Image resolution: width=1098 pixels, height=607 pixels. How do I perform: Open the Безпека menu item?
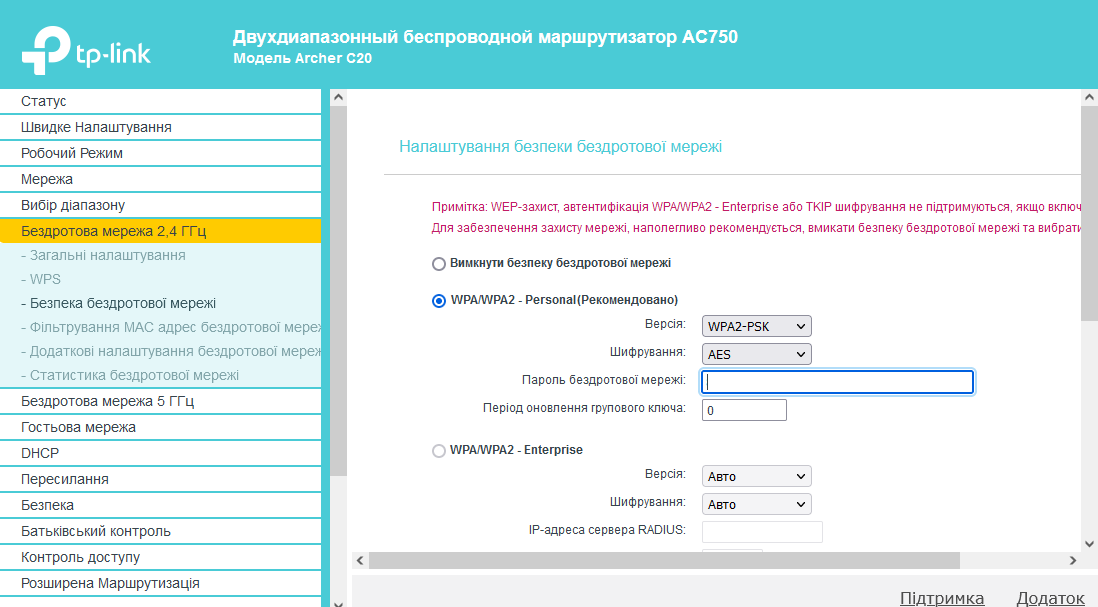click(x=160, y=505)
